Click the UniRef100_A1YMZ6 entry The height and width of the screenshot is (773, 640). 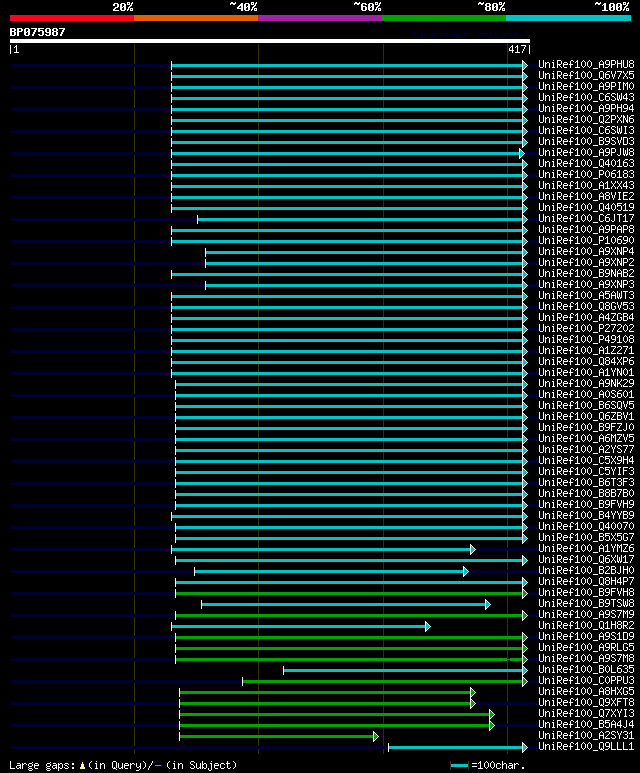586,548
